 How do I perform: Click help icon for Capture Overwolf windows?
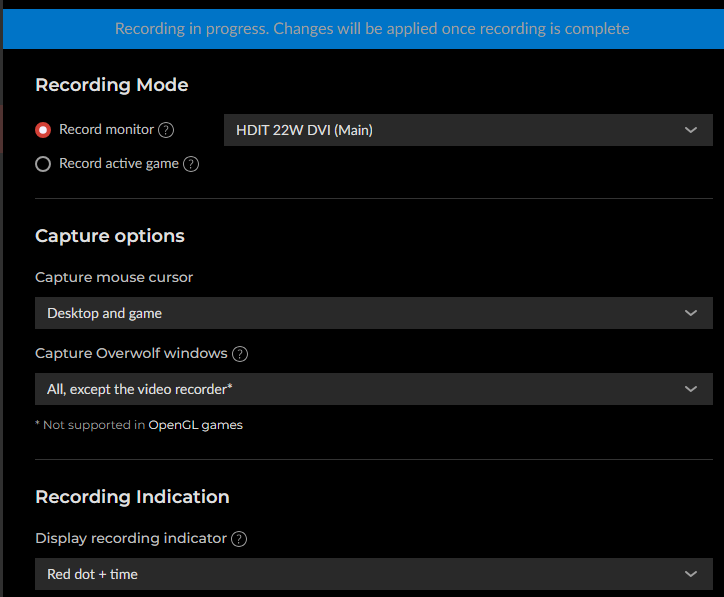pos(240,354)
